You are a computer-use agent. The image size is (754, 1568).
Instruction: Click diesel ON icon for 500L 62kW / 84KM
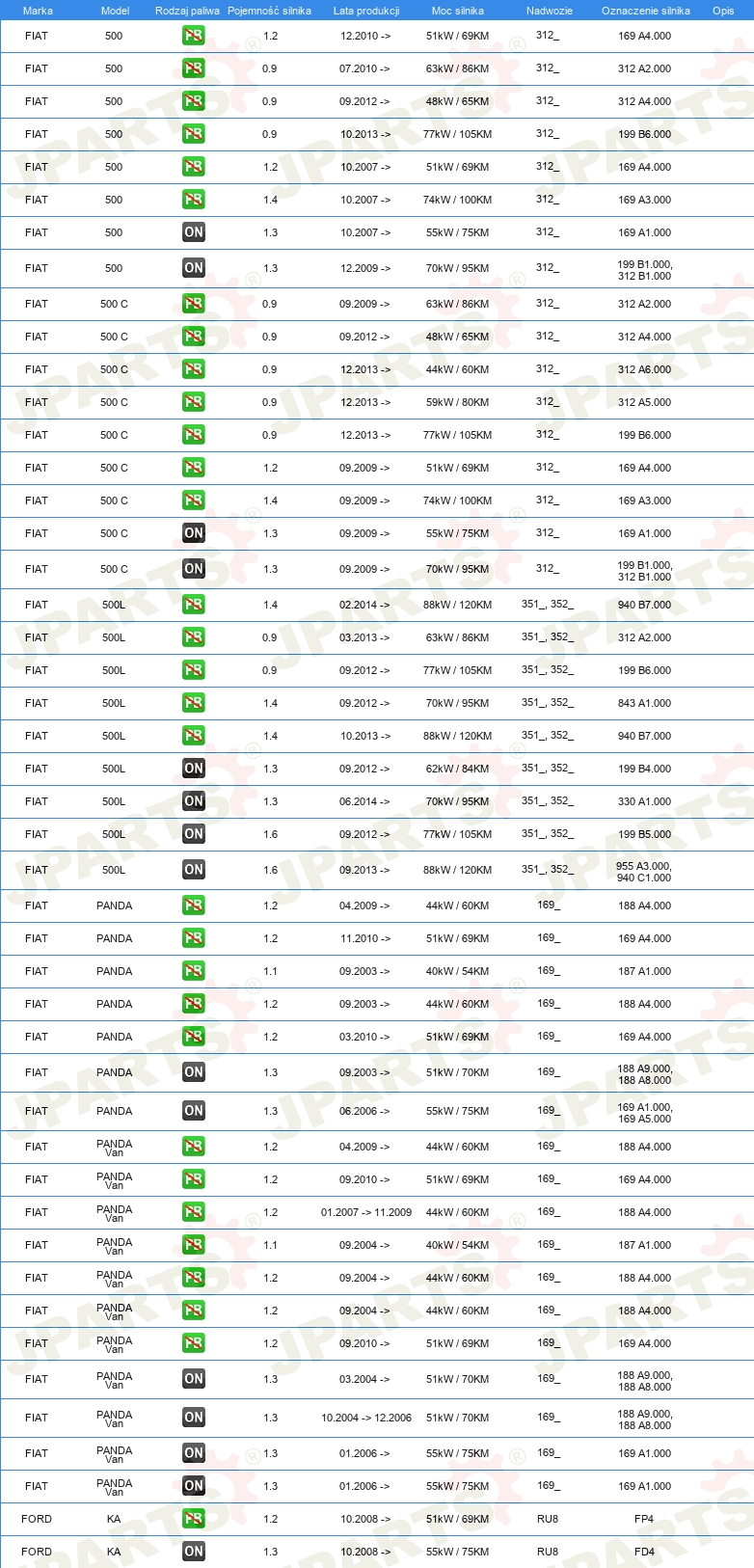coord(194,769)
